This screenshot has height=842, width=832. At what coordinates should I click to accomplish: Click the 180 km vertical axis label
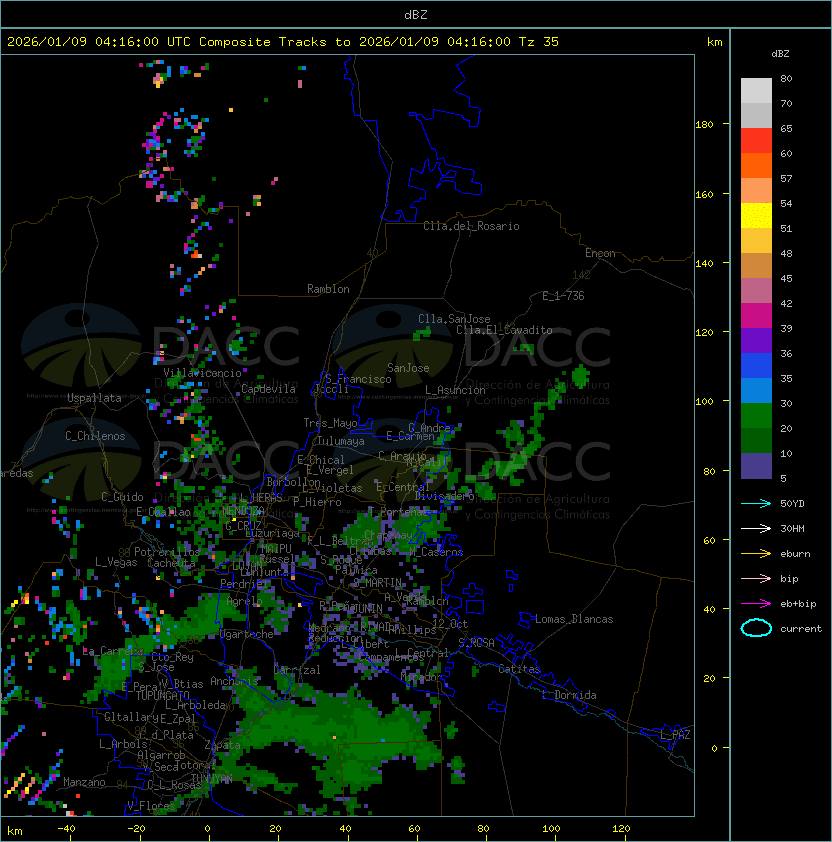click(704, 125)
